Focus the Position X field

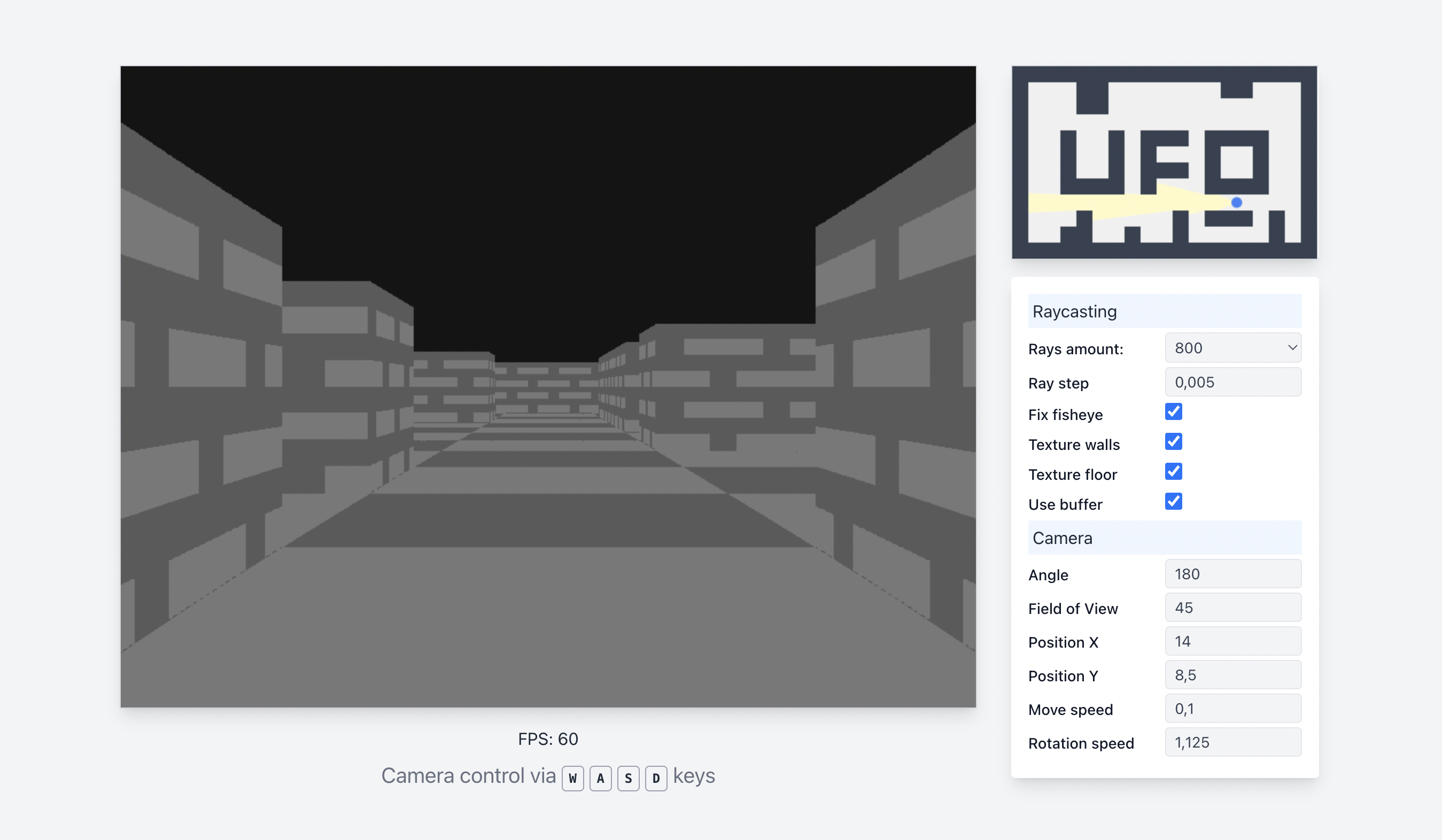(x=1233, y=641)
